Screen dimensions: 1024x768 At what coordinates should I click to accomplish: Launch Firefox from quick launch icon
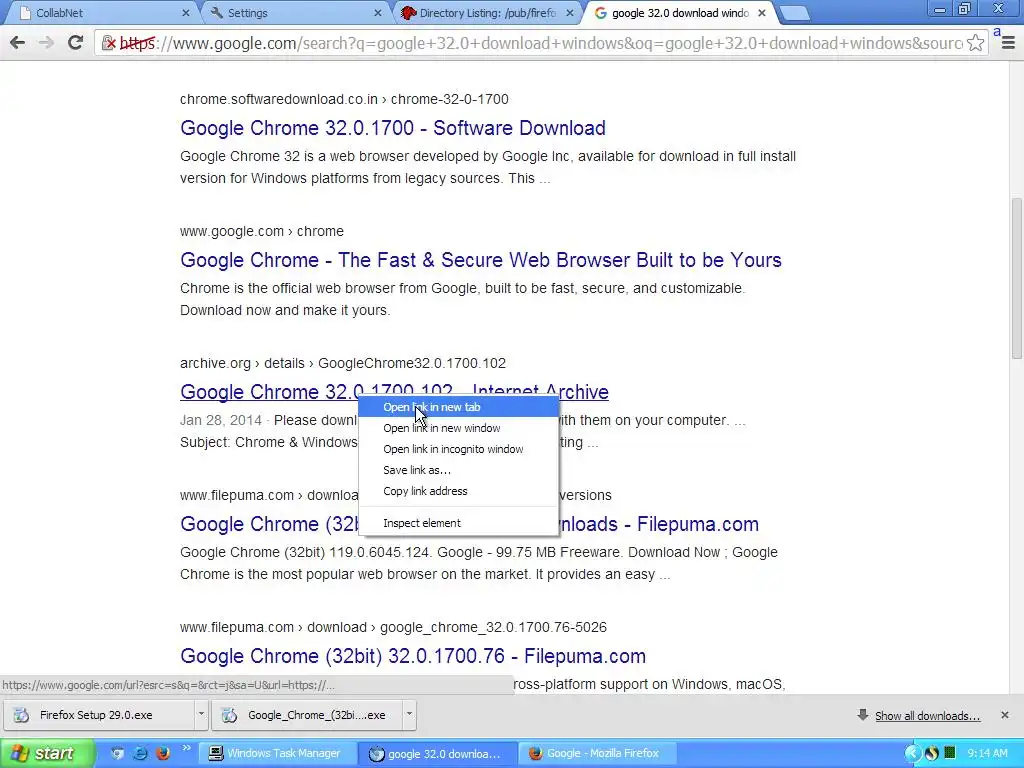tap(163, 754)
